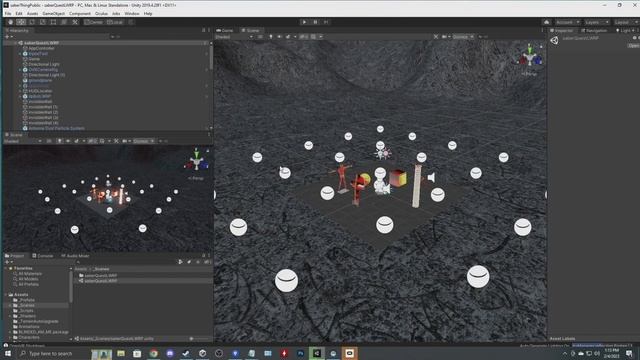640x360 pixels.
Task: Open Chrome from the taskbar
Action: pos(153,353)
